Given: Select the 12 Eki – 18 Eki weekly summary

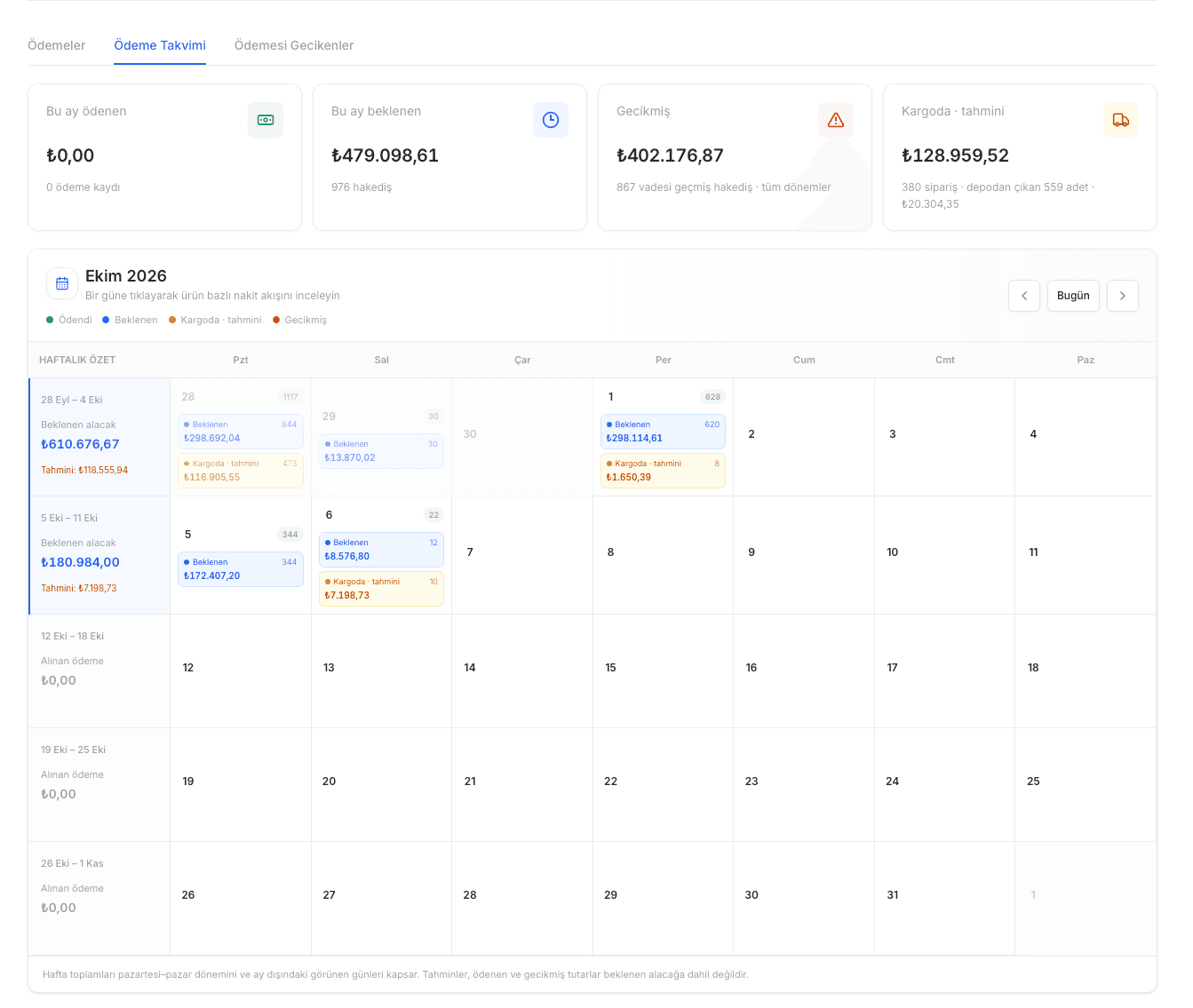Looking at the screenshot, I should [99, 671].
